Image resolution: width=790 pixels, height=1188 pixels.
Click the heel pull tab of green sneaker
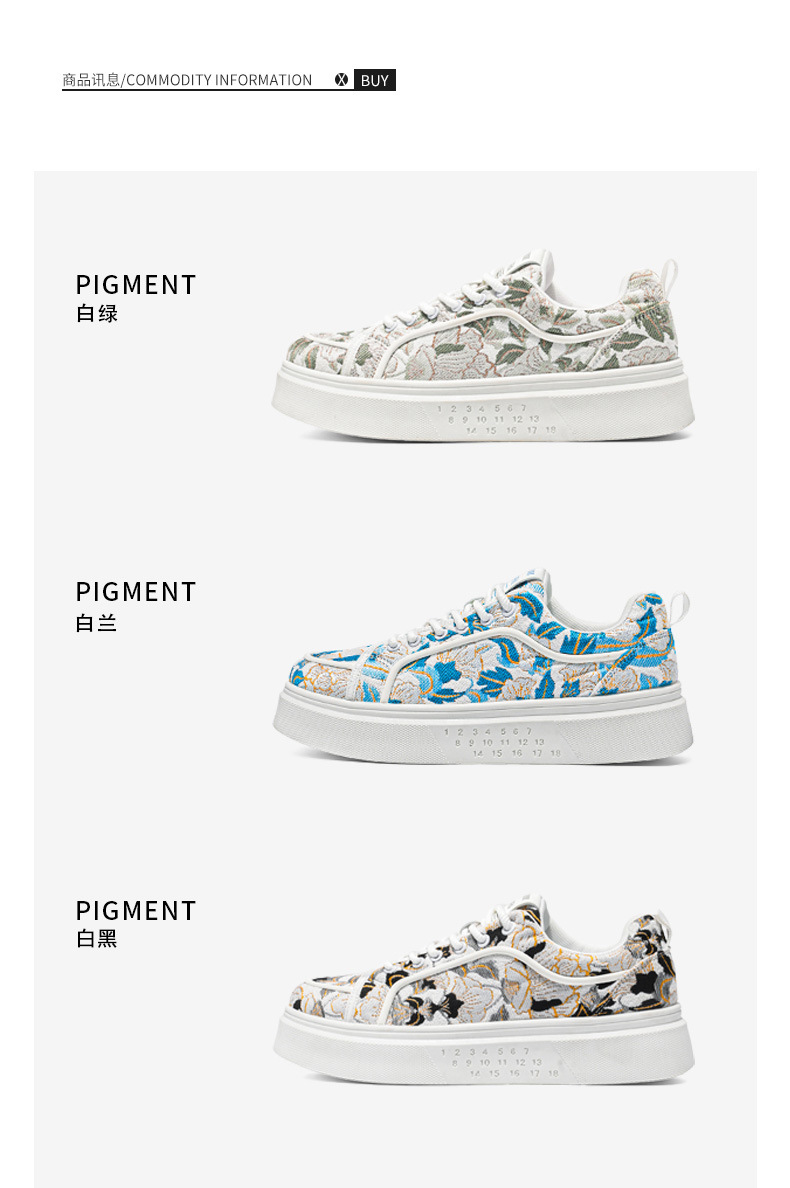pyautogui.click(x=668, y=282)
